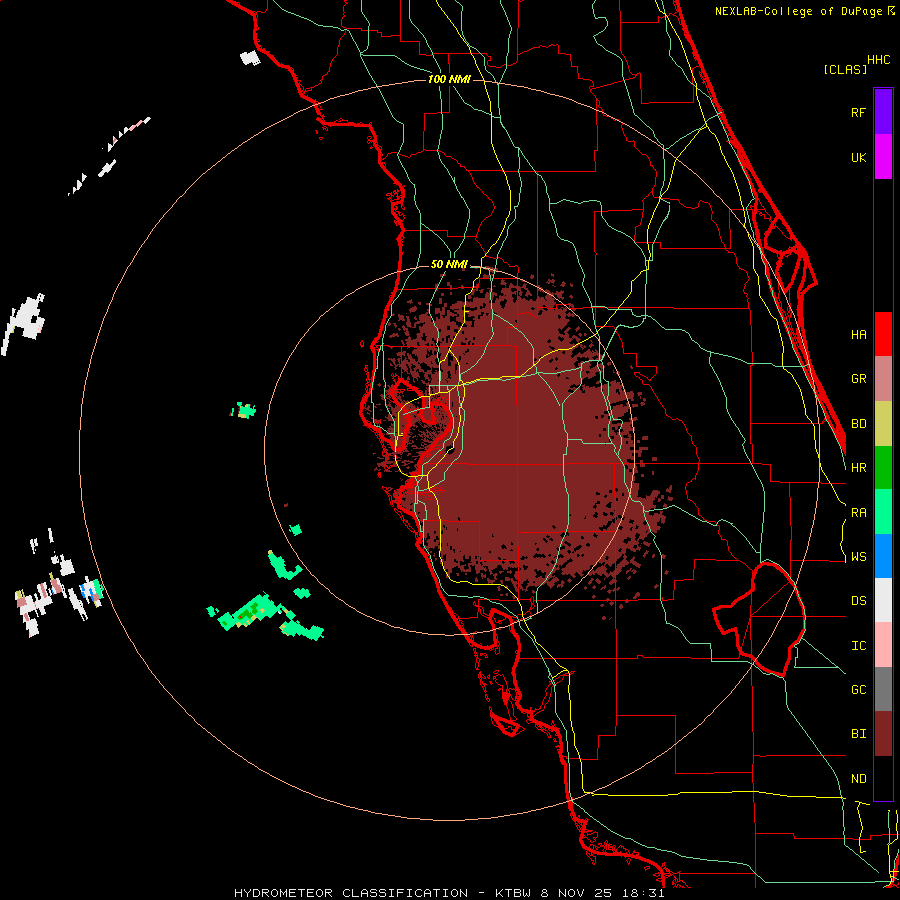
Task: Click the '18:31' timestamp text
Action: (644, 893)
